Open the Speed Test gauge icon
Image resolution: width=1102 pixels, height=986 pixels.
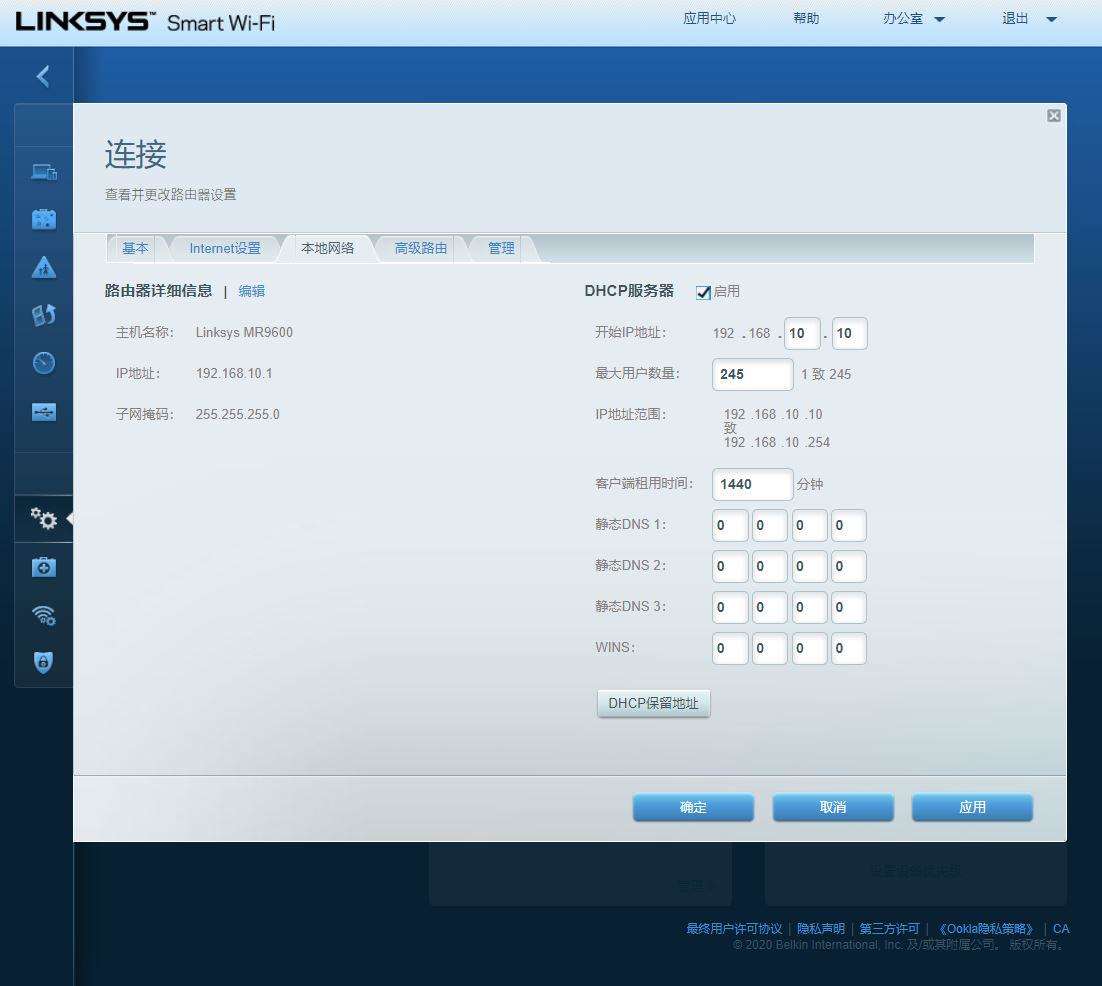point(44,363)
